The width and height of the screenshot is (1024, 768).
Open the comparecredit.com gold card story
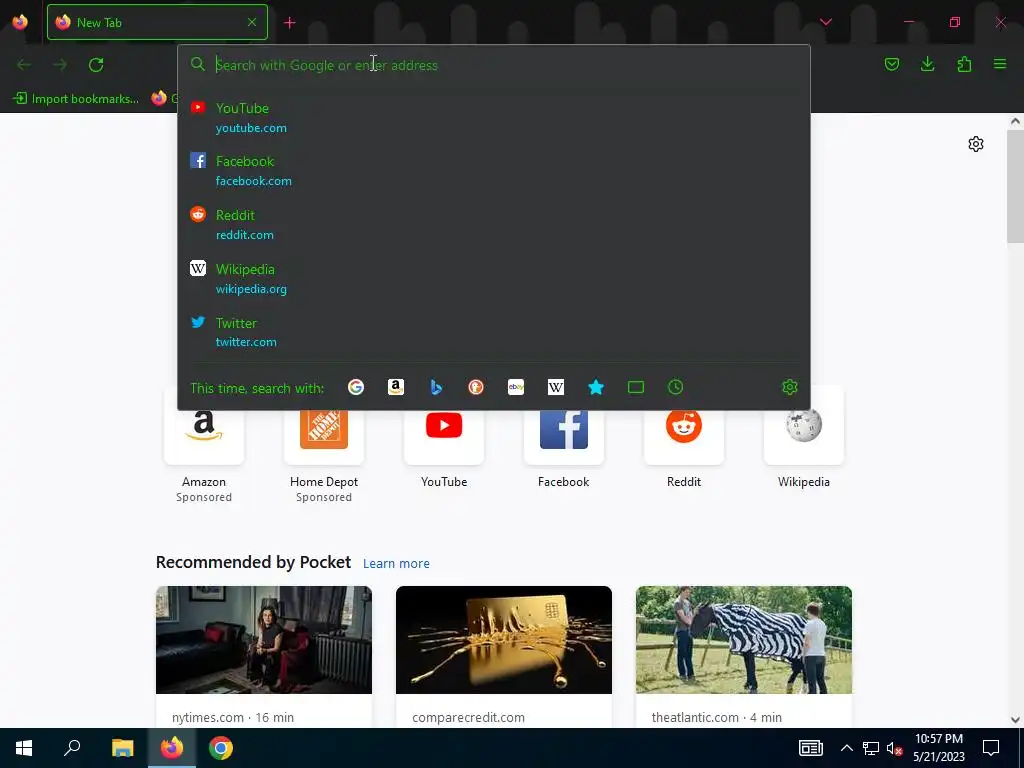tap(504, 640)
